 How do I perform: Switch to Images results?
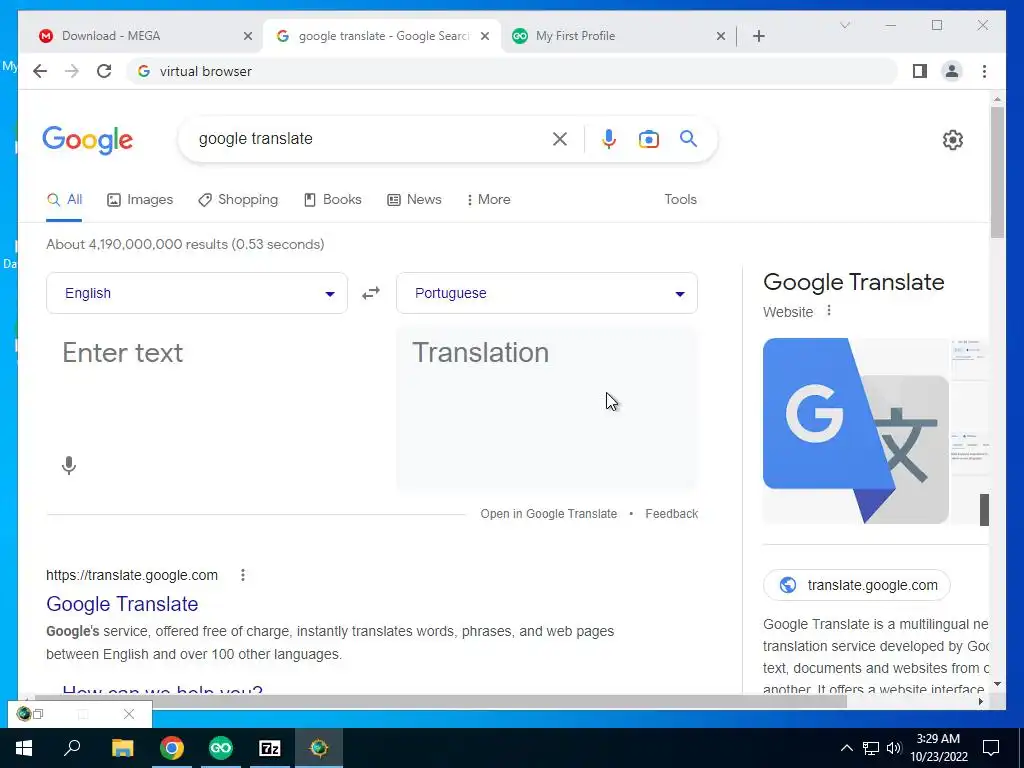point(140,200)
